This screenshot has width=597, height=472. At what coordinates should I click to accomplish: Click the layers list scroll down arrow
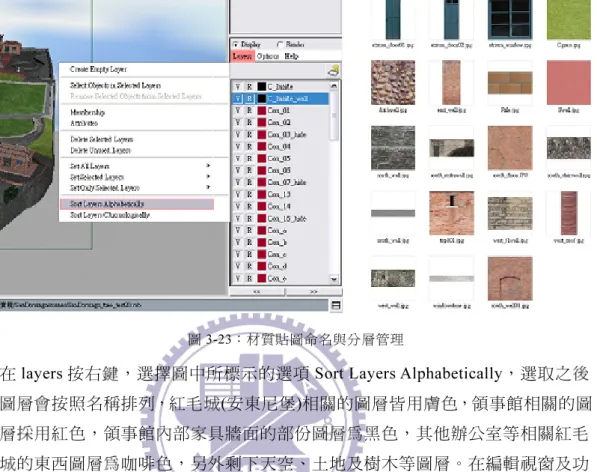(x=334, y=279)
